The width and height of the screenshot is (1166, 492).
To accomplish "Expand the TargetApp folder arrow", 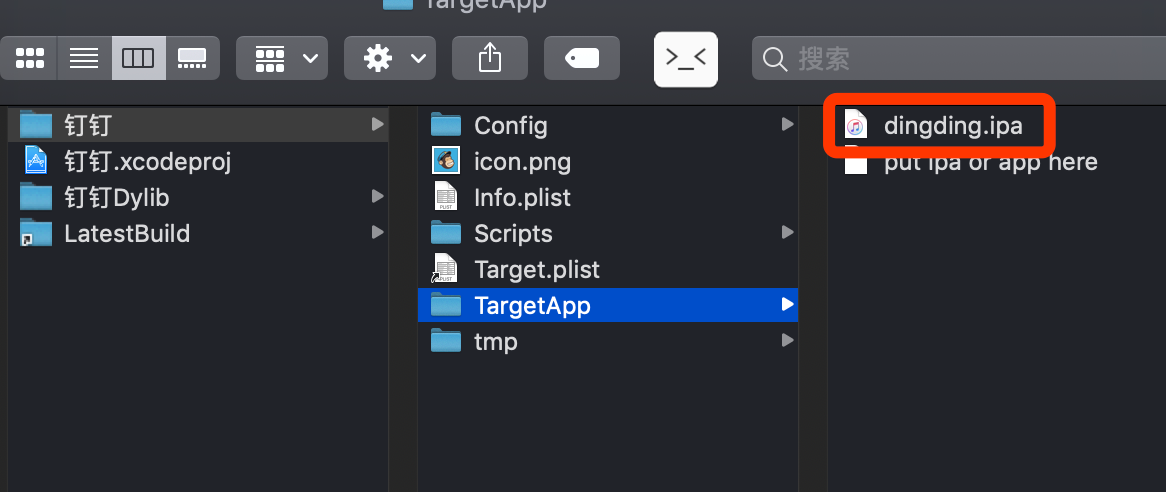I will click(787, 305).
